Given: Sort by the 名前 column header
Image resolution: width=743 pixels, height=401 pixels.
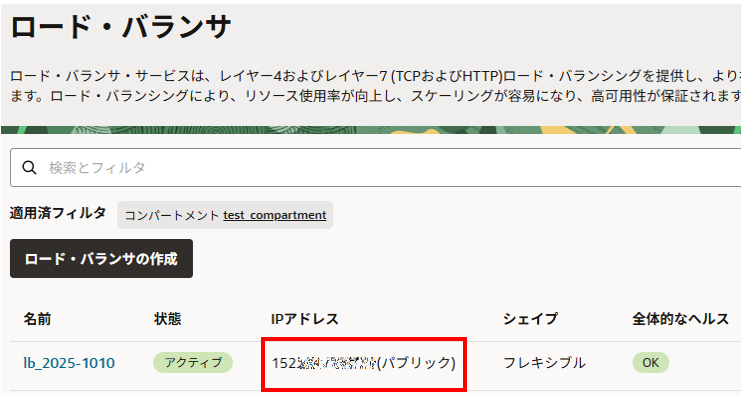Looking at the screenshot, I should click(37, 319).
